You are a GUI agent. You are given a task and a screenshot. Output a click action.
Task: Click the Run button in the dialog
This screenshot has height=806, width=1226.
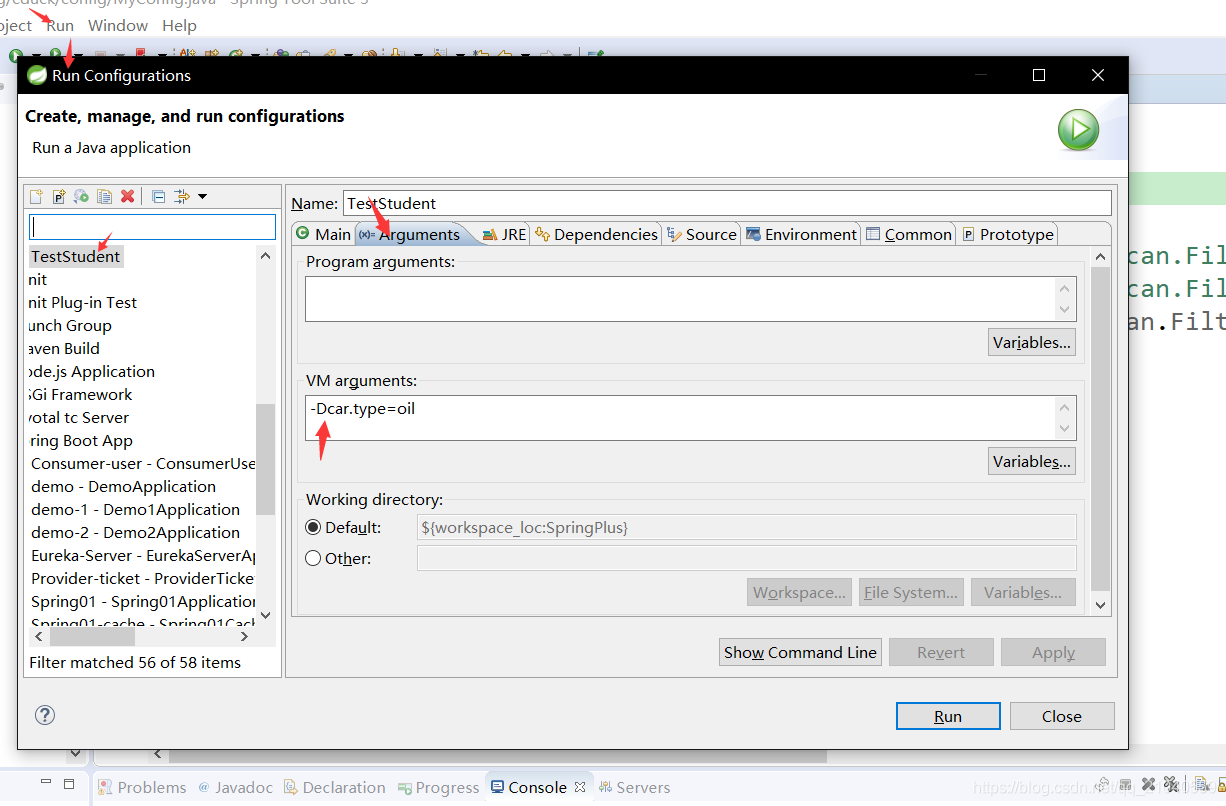(948, 716)
